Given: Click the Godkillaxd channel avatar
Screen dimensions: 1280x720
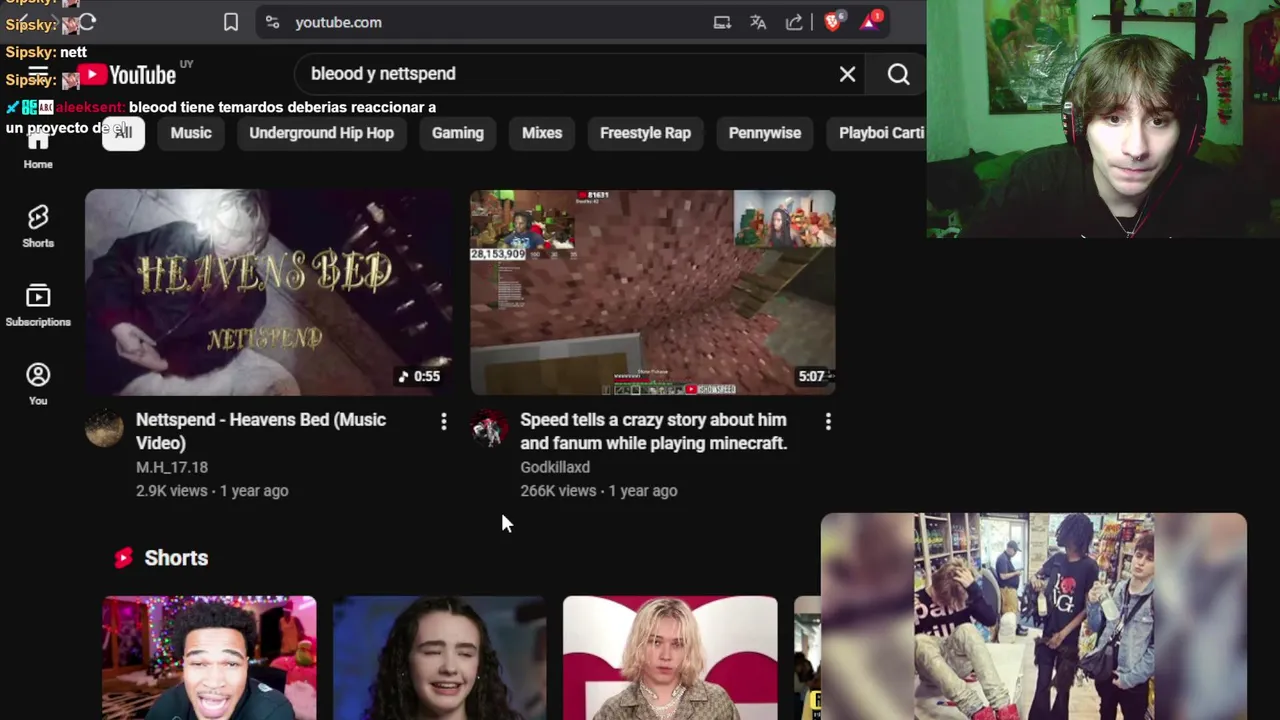Looking at the screenshot, I should 488,429.
